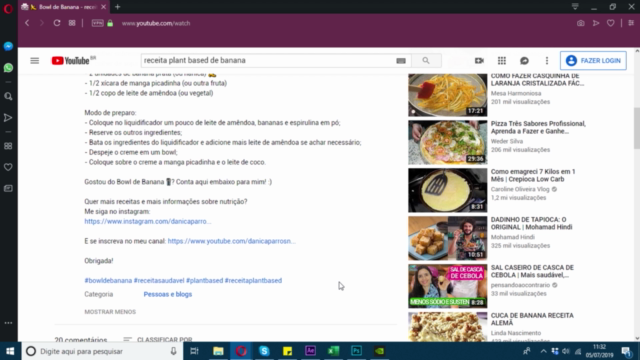The height and width of the screenshot is (360, 640).
Task: Open the Instagram danicaparro link
Action: 148,221
